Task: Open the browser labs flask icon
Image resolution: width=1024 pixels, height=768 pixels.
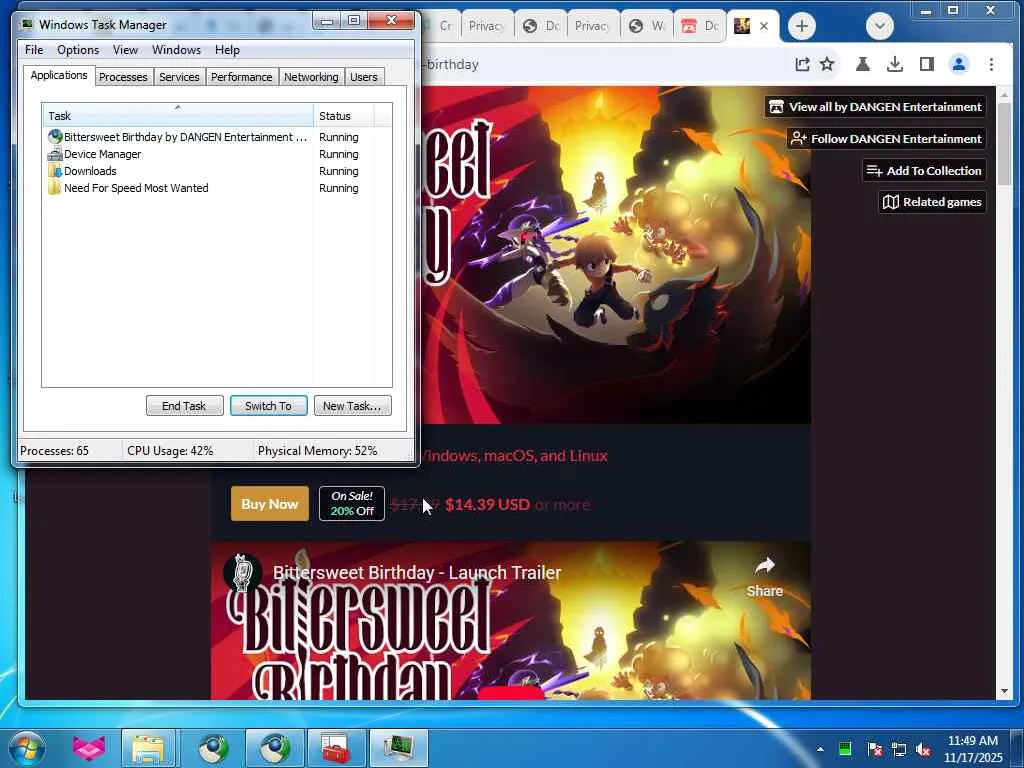Action: (863, 64)
